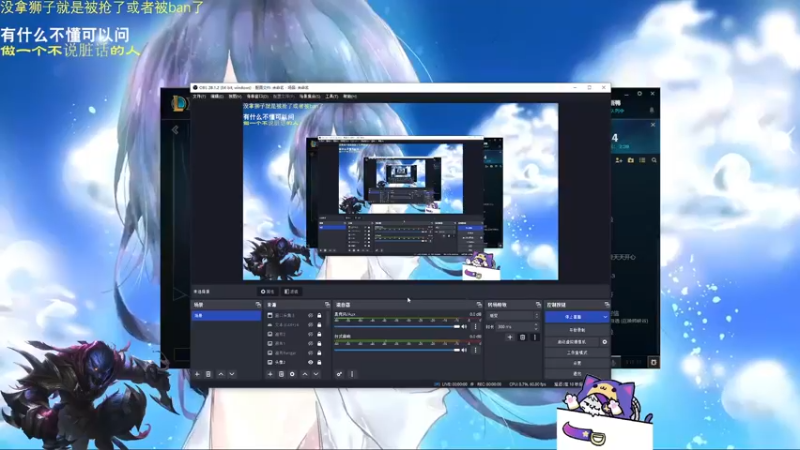Click back arrow in League client window

(x=176, y=130)
